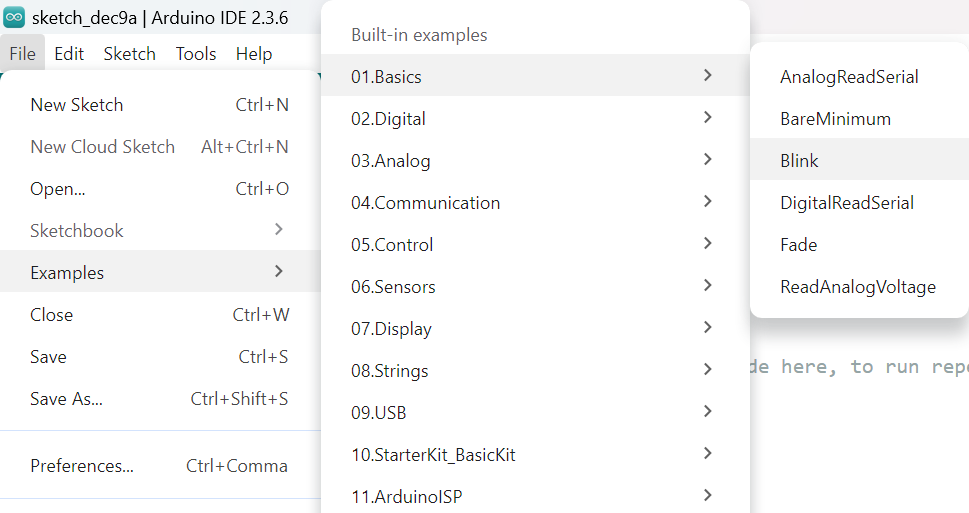Viewport: 969px width, 513px height.
Task: Open the Fade example sketch
Action: point(799,245)
